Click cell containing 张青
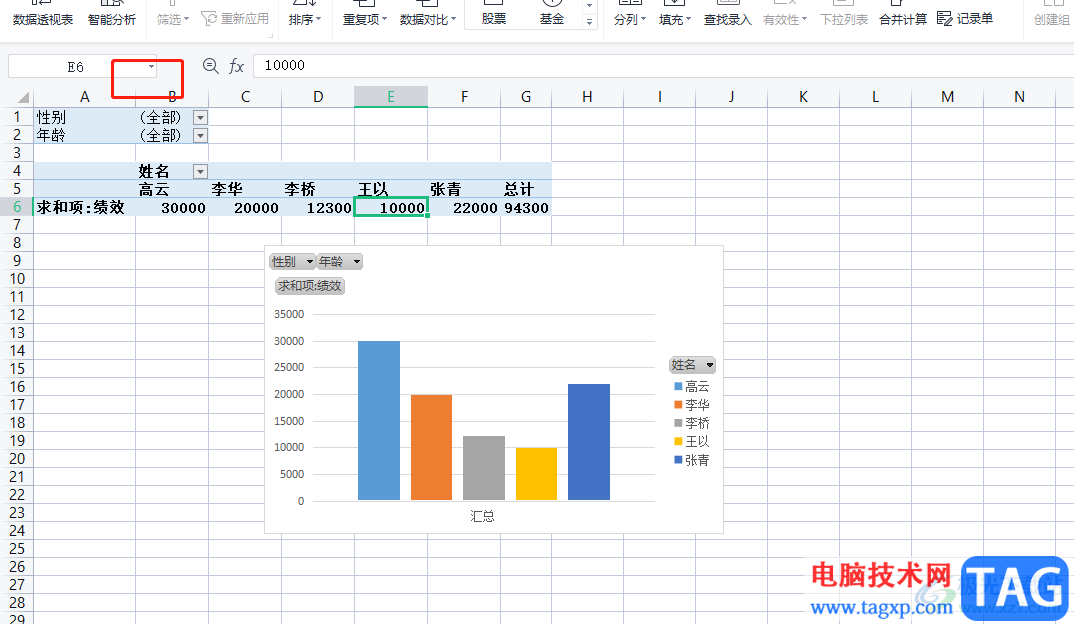 point(464,189)
